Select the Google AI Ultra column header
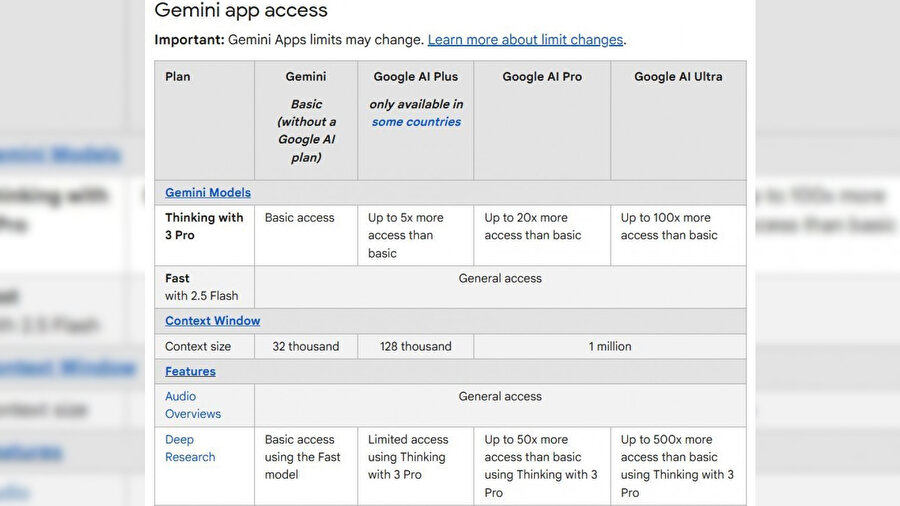Image resolution: width=900 pixels, height=506 pixels. pos(678,76)
